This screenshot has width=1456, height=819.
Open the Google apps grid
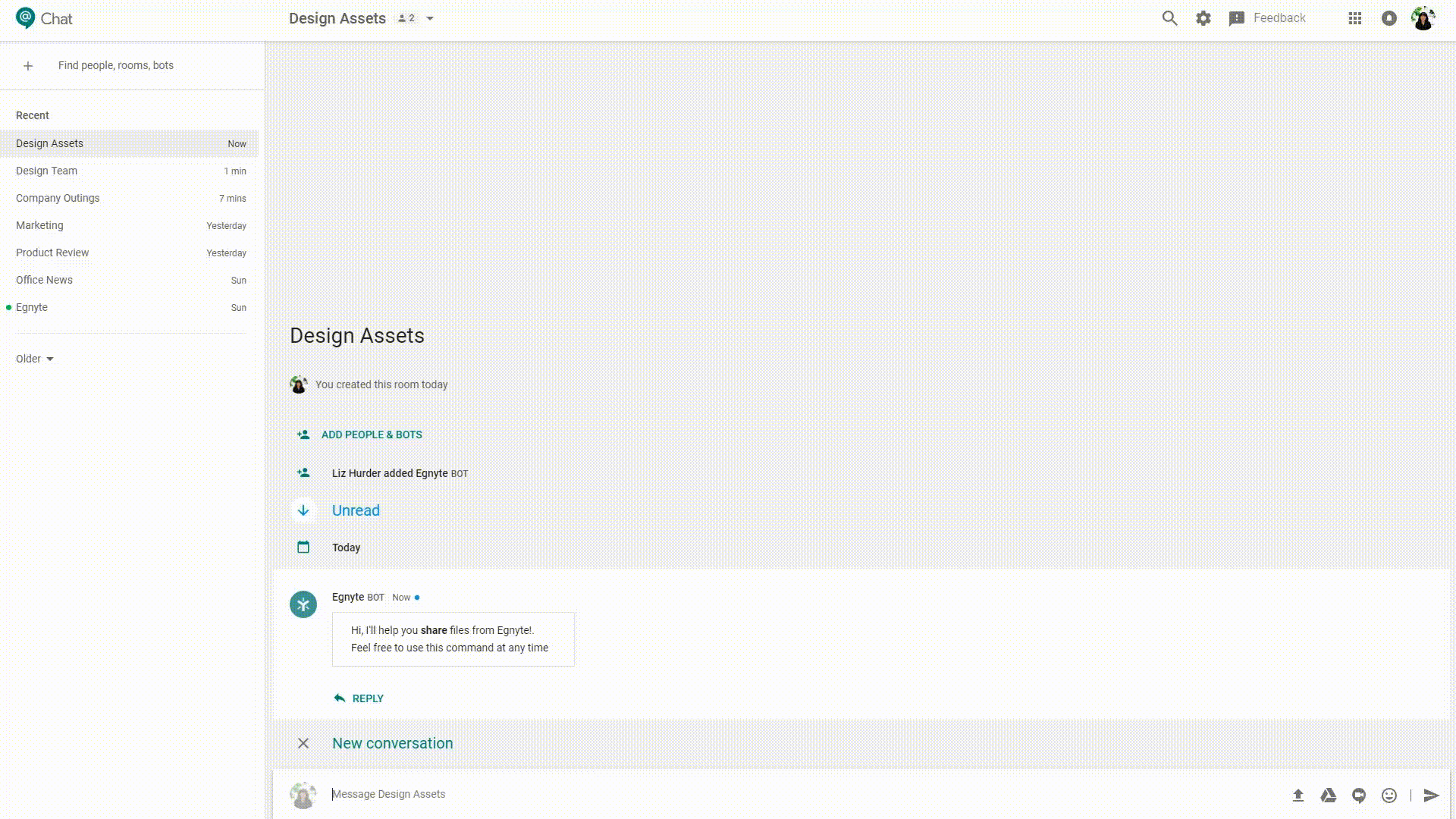1355,18
